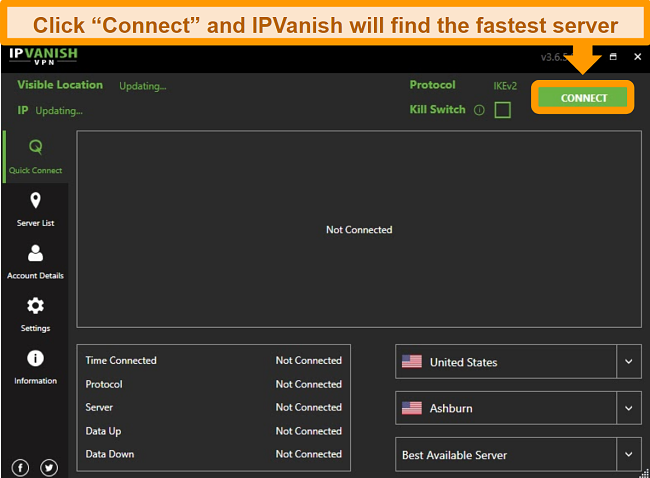Click the Visible Location label

(x=60, y=85)
